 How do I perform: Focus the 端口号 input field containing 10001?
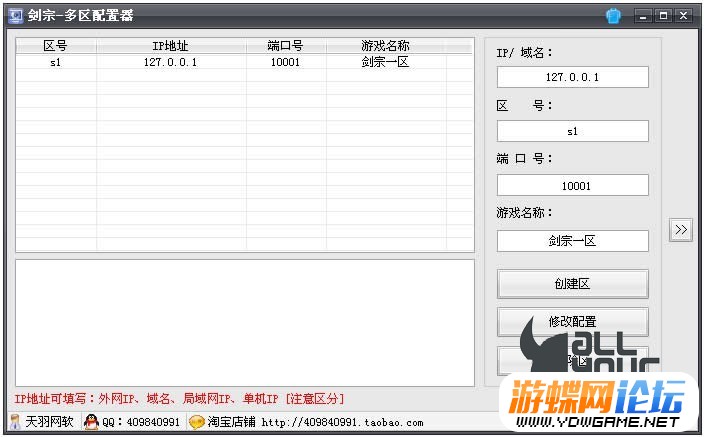click(x=572, y=185)
